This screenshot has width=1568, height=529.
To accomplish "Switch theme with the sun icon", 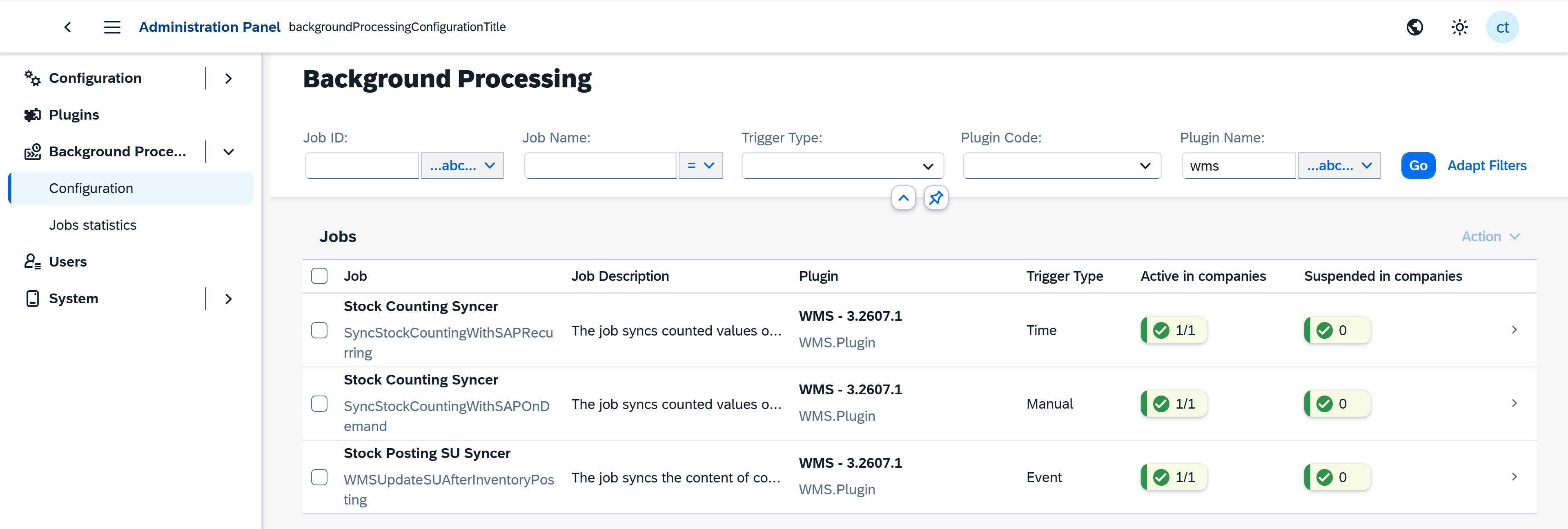I will pyautogui.click(x=1459, y=27).
